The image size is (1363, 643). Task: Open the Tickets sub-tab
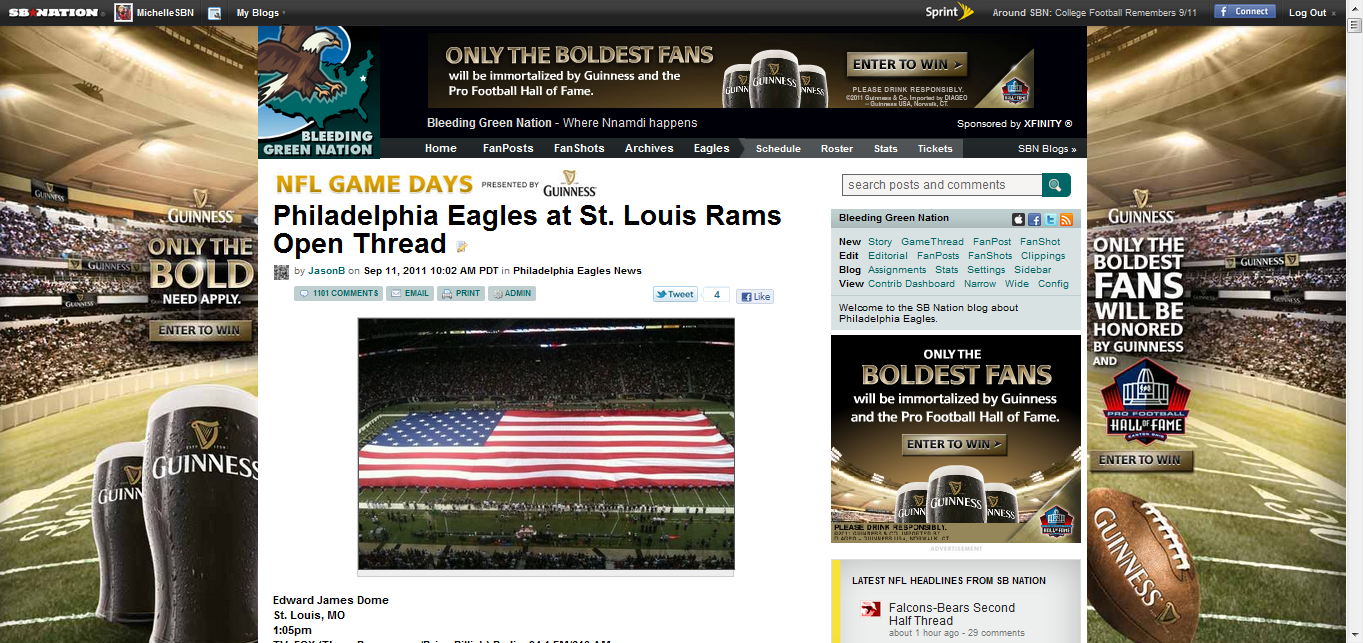(x=935, y=149)
